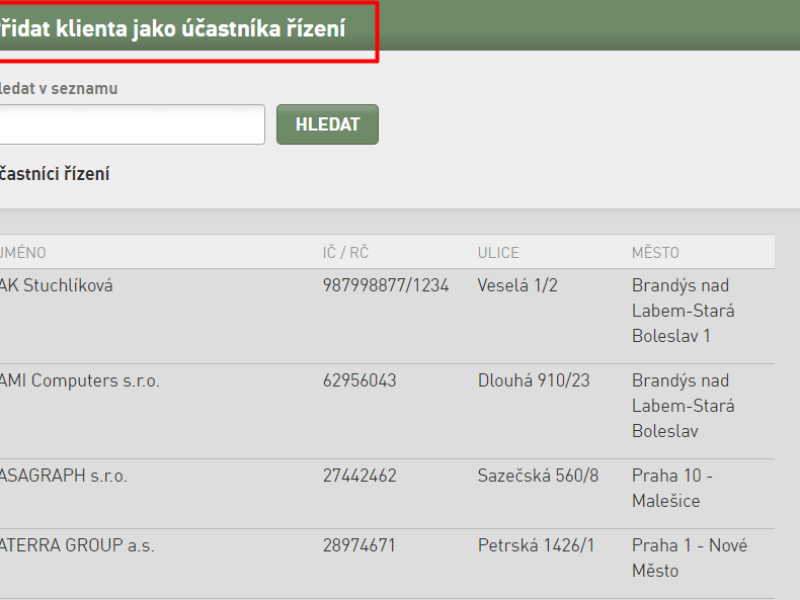Click the dialog title Přidat klienta jako účastníka řízení
This screenshot has height=600, width=800.
coord(172,29)
